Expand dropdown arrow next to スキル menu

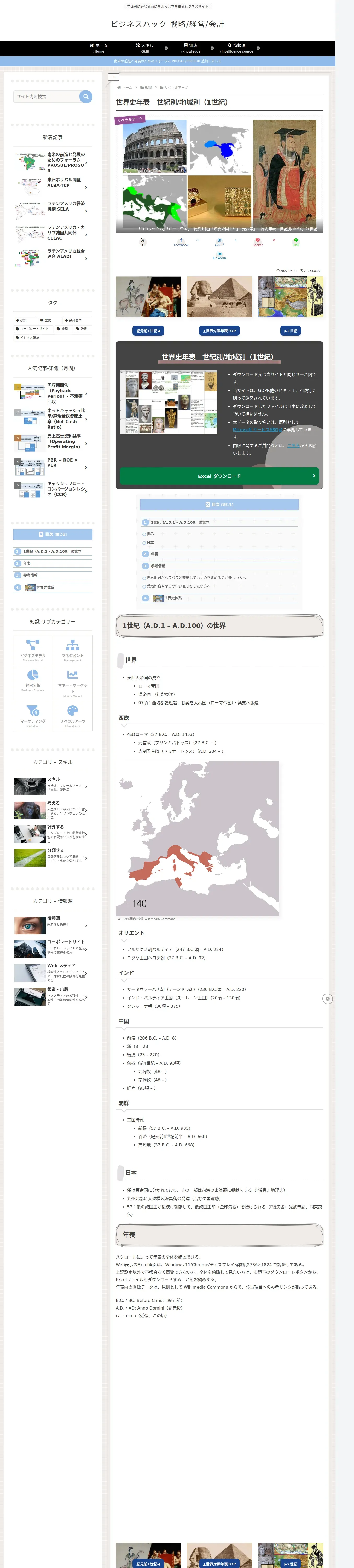(166, 48)
